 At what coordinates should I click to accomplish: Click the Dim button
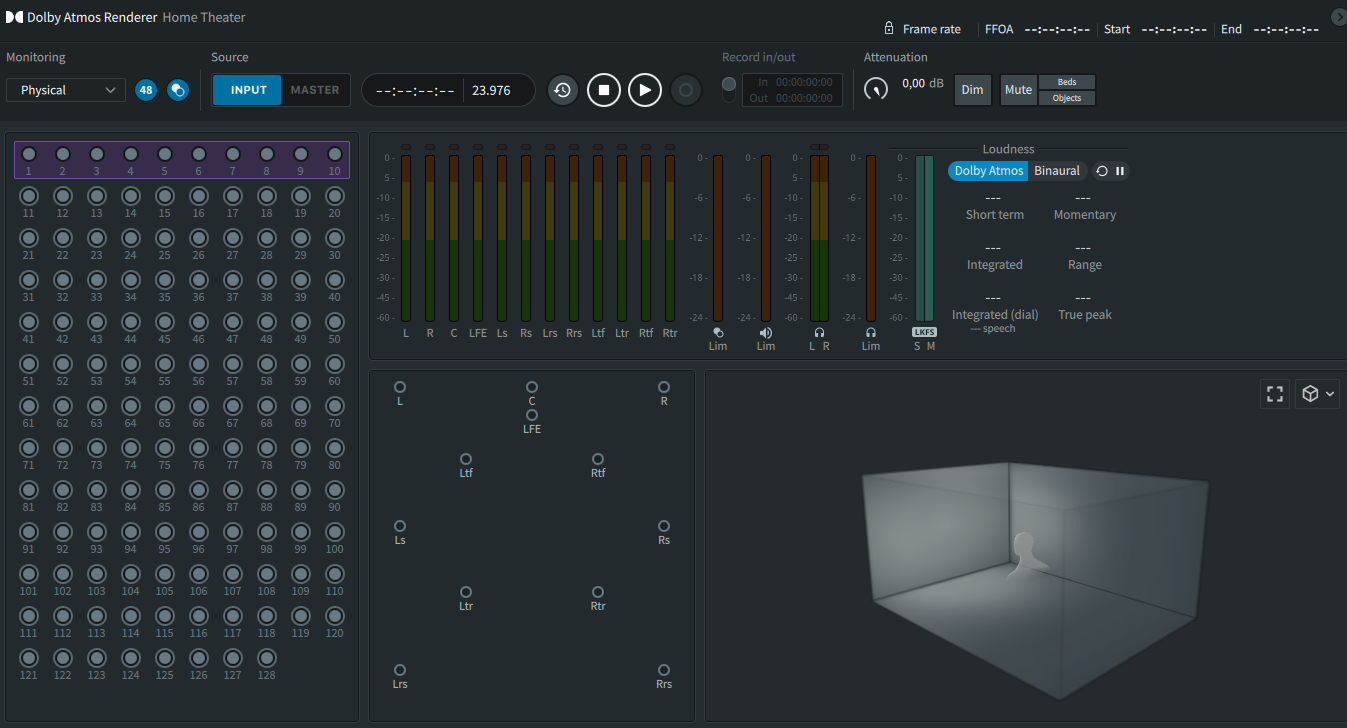point(972,90)
